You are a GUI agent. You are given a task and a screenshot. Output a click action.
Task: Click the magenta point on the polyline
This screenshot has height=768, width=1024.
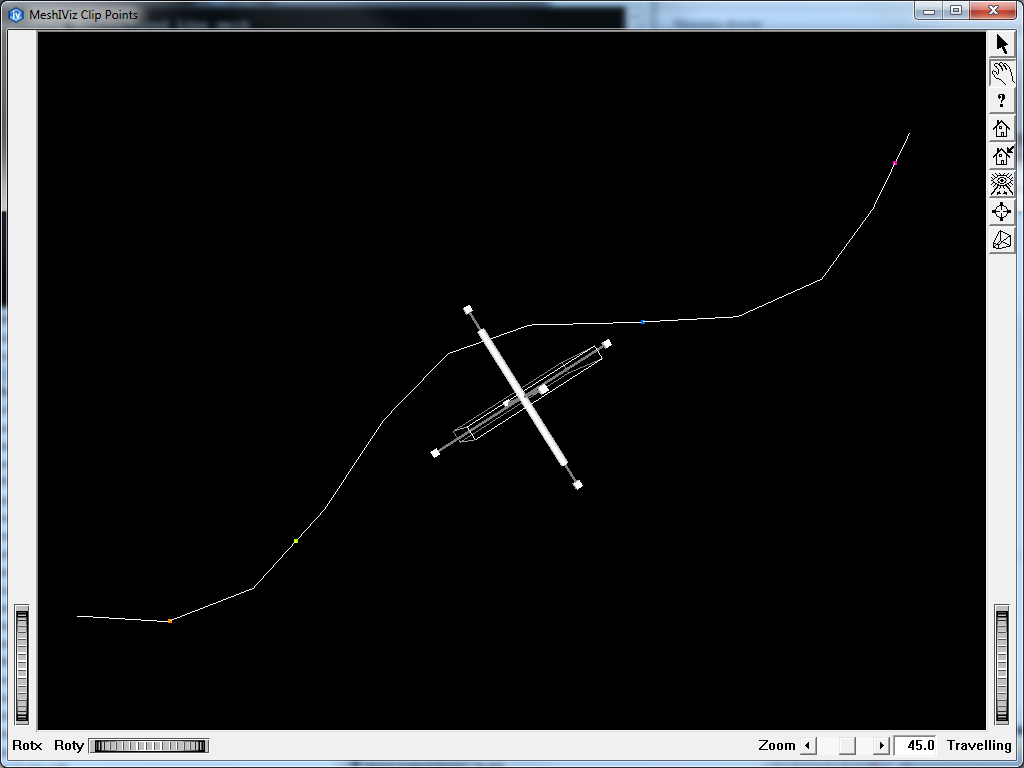click(x=895, y=163)
